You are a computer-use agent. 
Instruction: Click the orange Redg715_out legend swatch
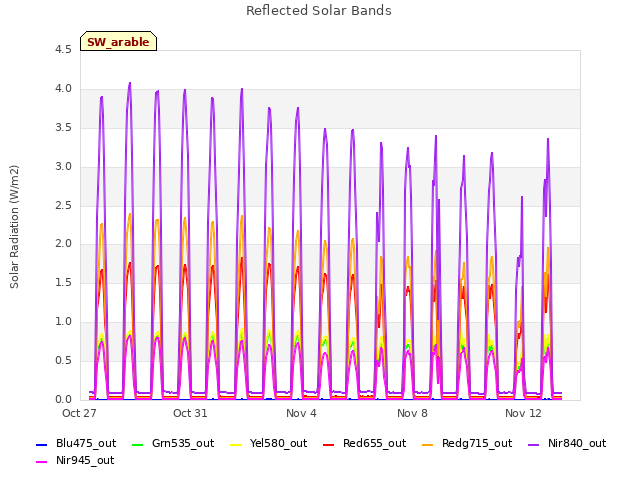(x=427, y=444)
